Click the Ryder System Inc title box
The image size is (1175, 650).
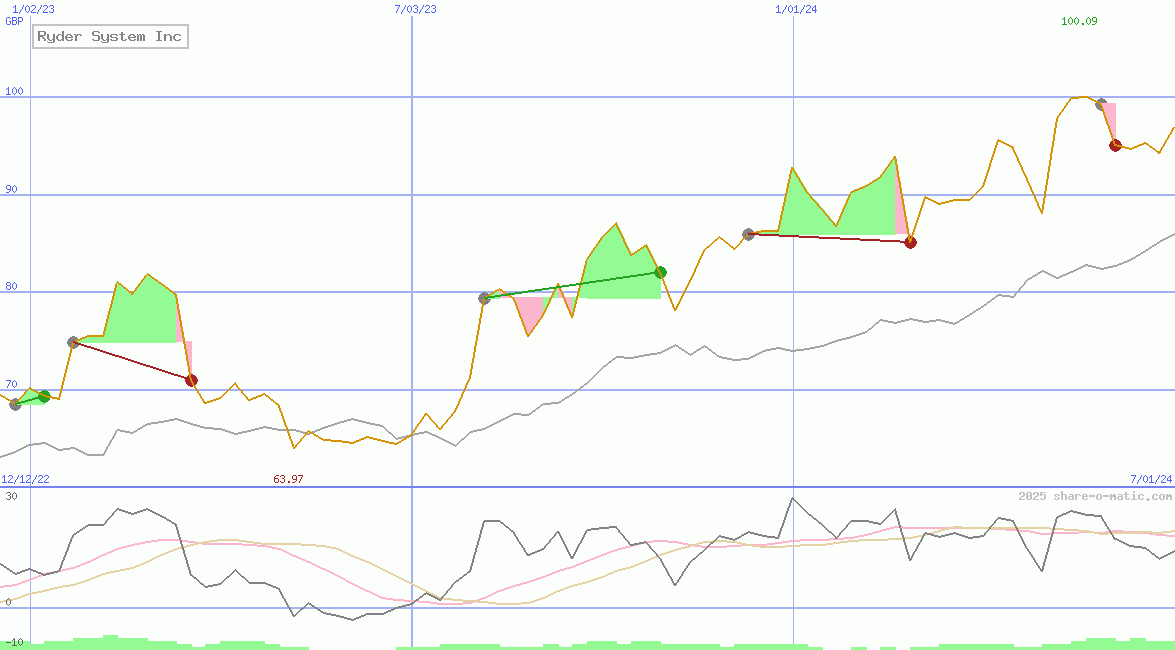click(109, 37)
